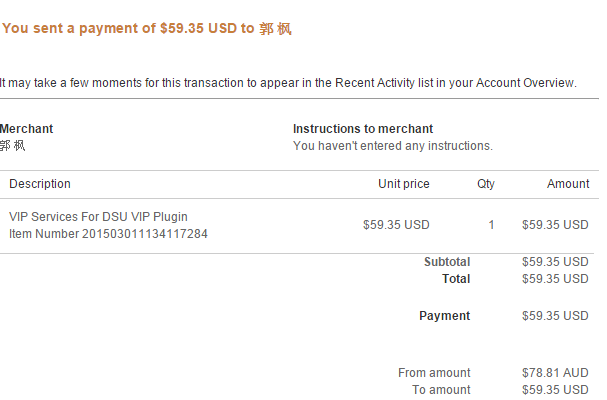Click the Description column header
The image size is (607, 400).
pyautogui.click(x=40, y=184)
